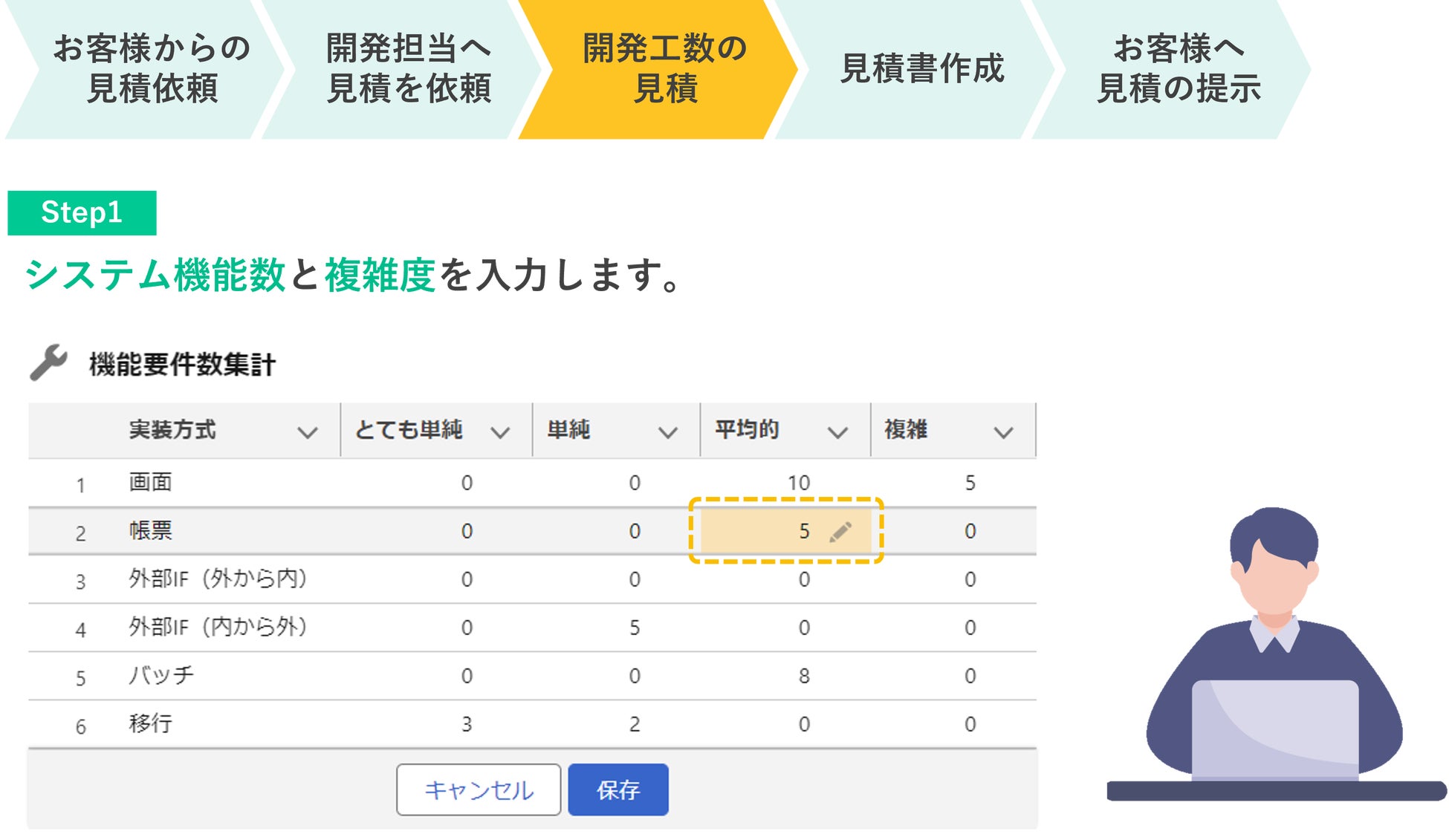This screenshot has width=1449, height=840.
Task: Go to the お客様へ見積の提示 step
Action: 1178,68
